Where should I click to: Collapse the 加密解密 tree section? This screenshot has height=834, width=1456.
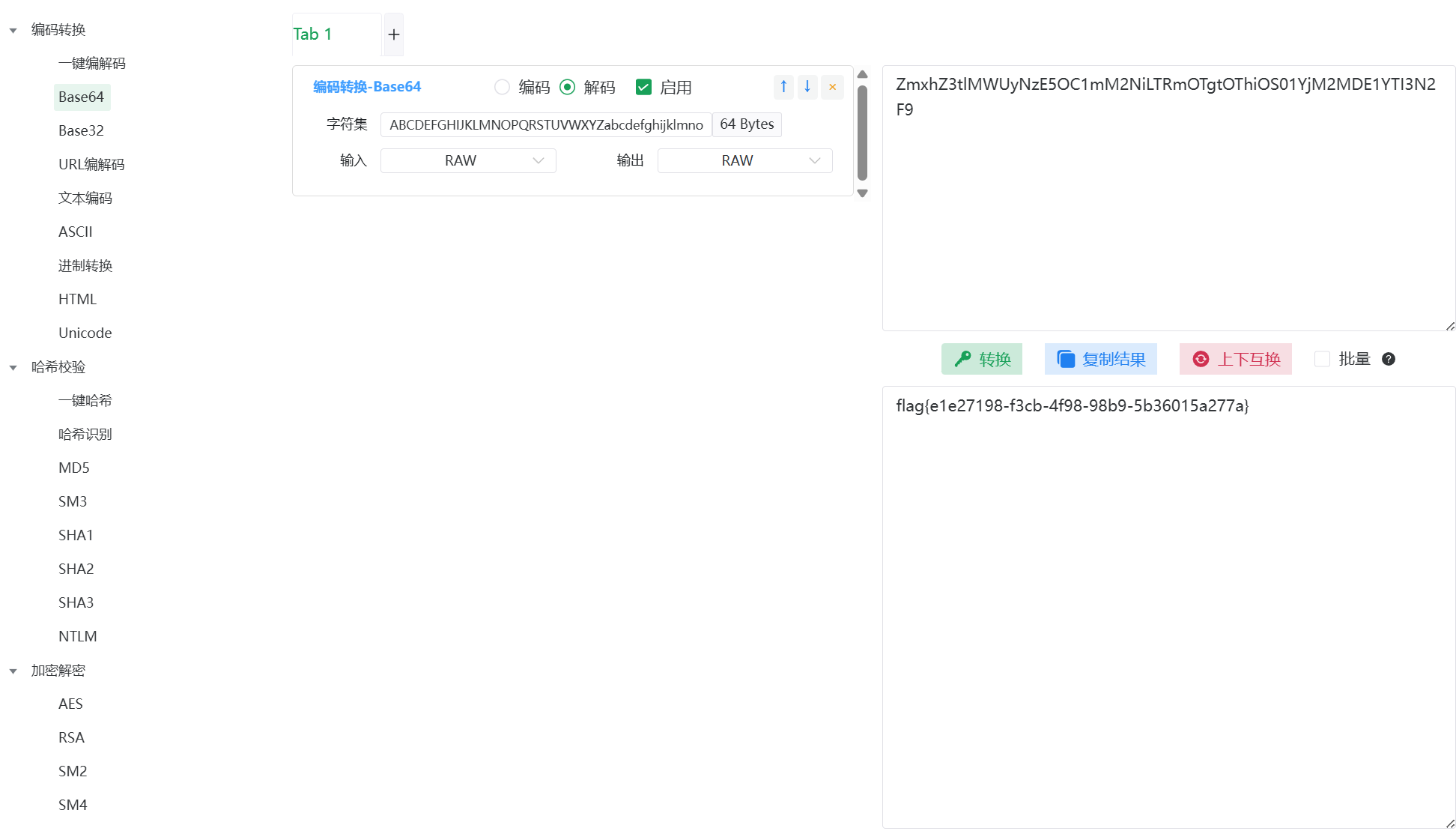point(13,671)
